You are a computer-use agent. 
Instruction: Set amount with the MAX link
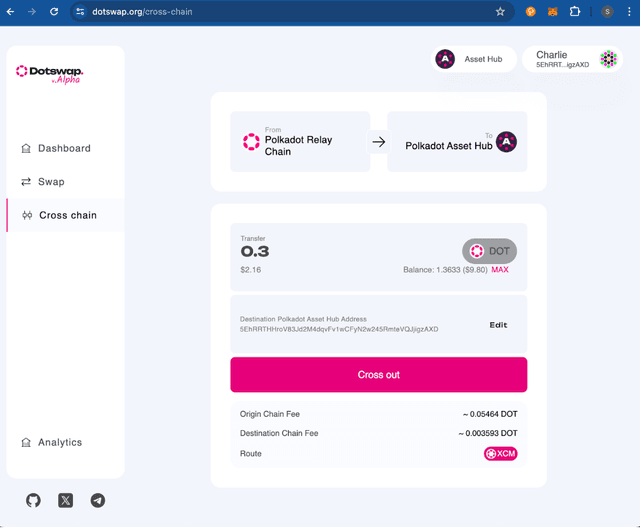click(x=500, y=270)
